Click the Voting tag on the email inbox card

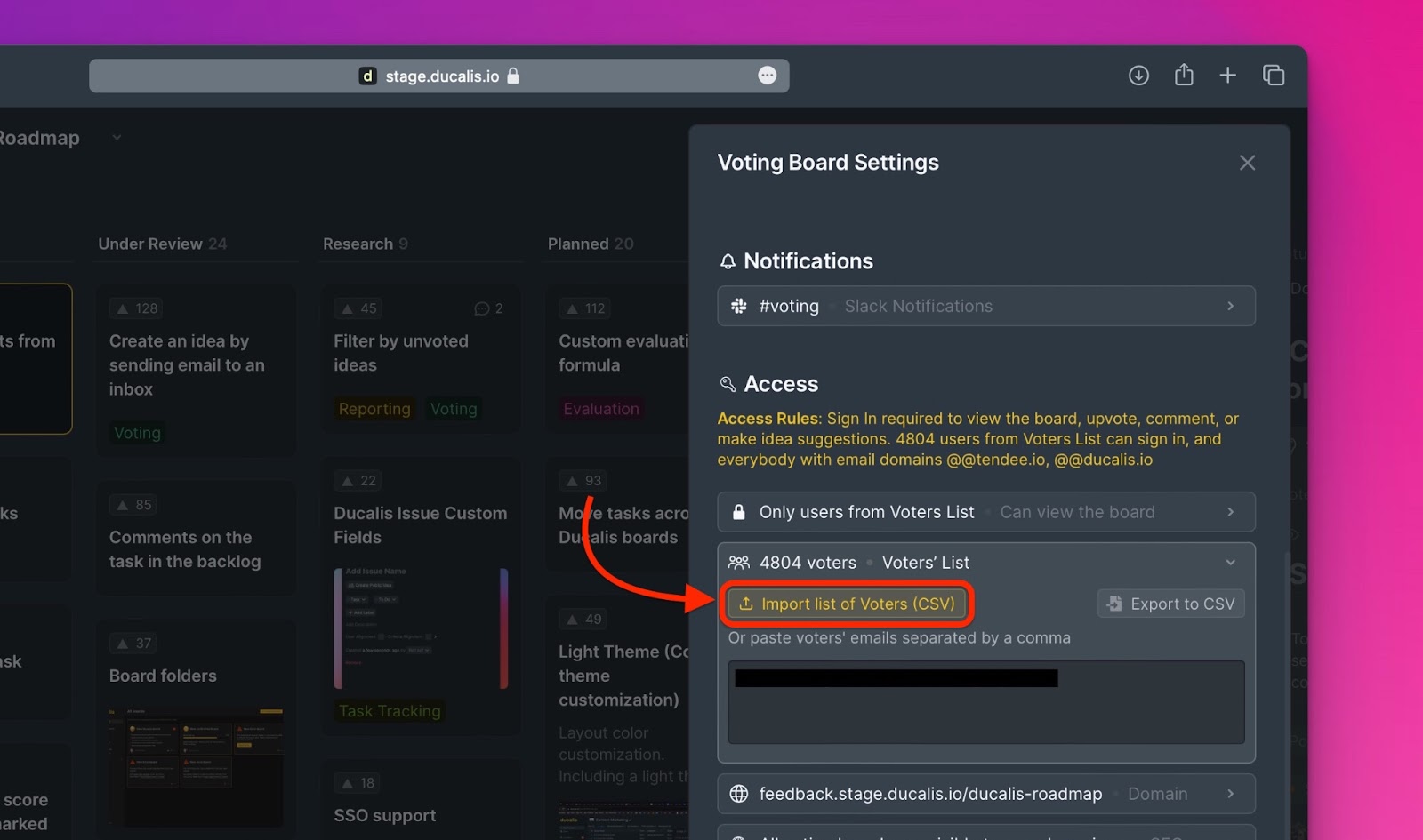(x=137, y=433)
